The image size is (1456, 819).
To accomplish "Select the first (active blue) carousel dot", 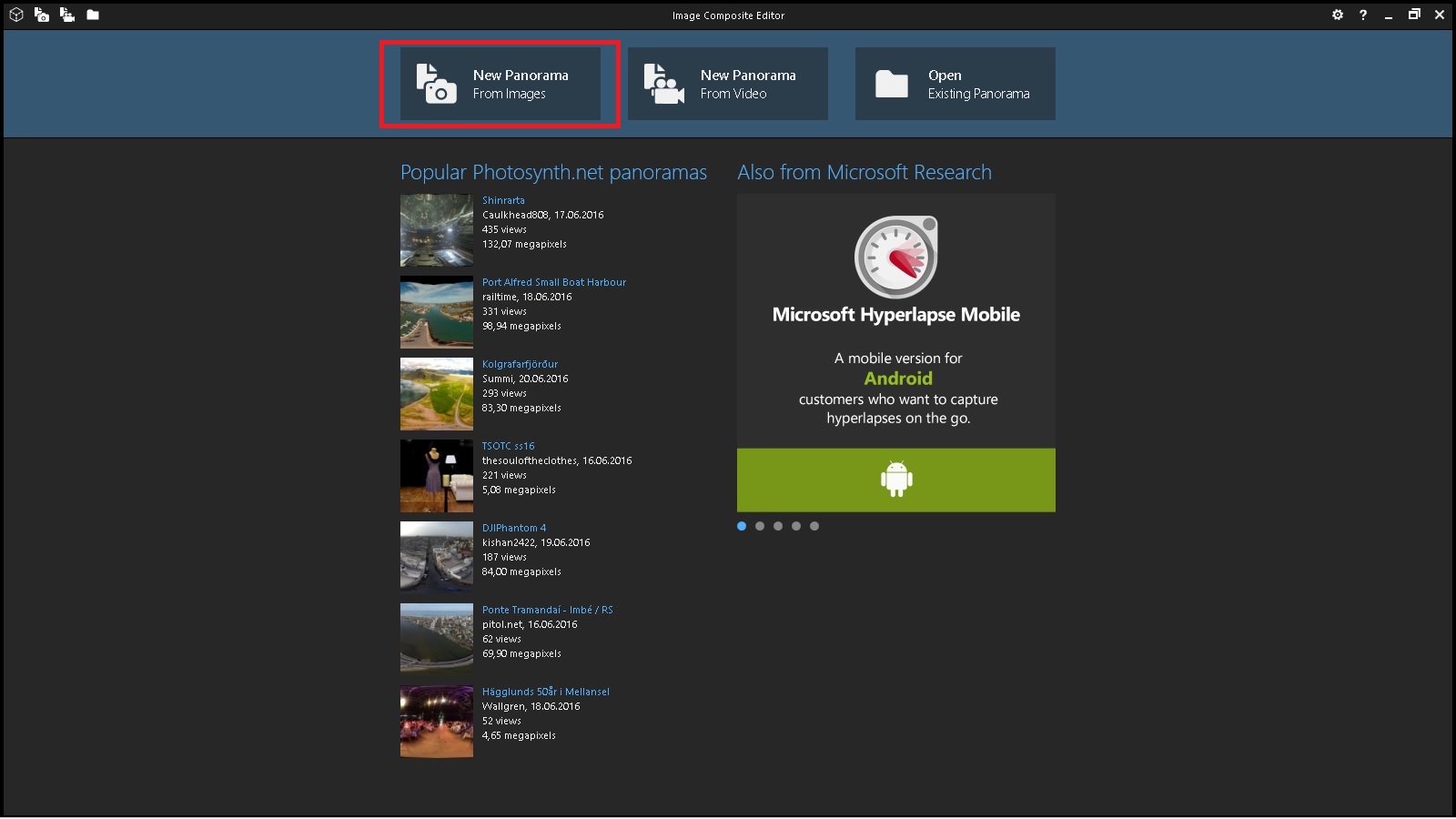I will pyautogui.click(x=742, y=526).
